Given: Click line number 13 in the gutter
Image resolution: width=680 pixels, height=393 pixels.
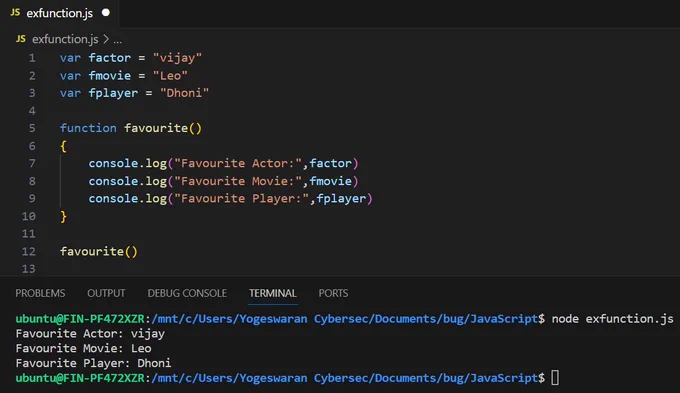Looking at the screenshot, I should pyautogui.click(x=29, y=269).
